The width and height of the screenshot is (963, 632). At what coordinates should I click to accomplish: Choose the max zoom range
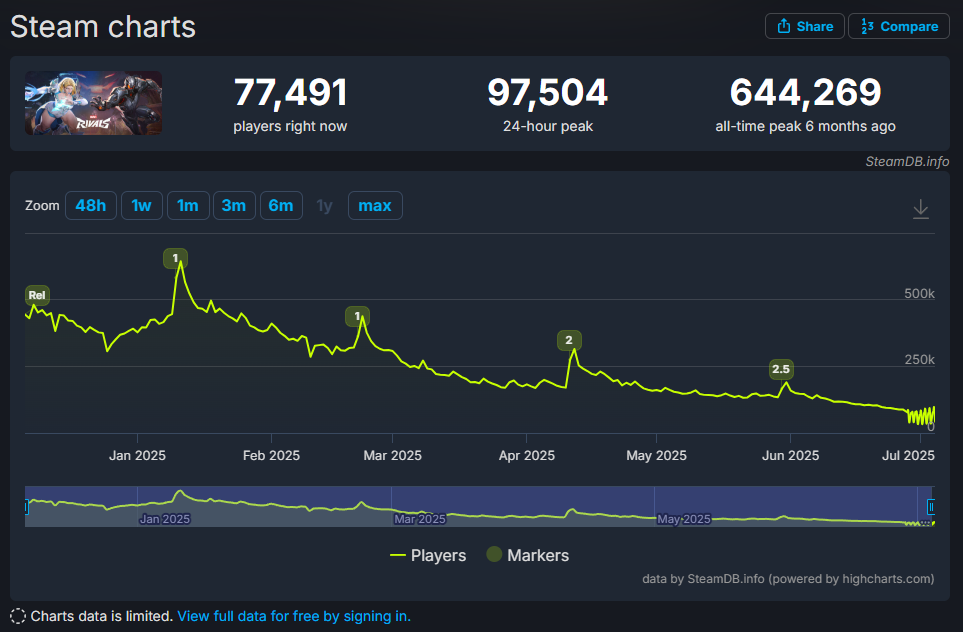[375, 205]
